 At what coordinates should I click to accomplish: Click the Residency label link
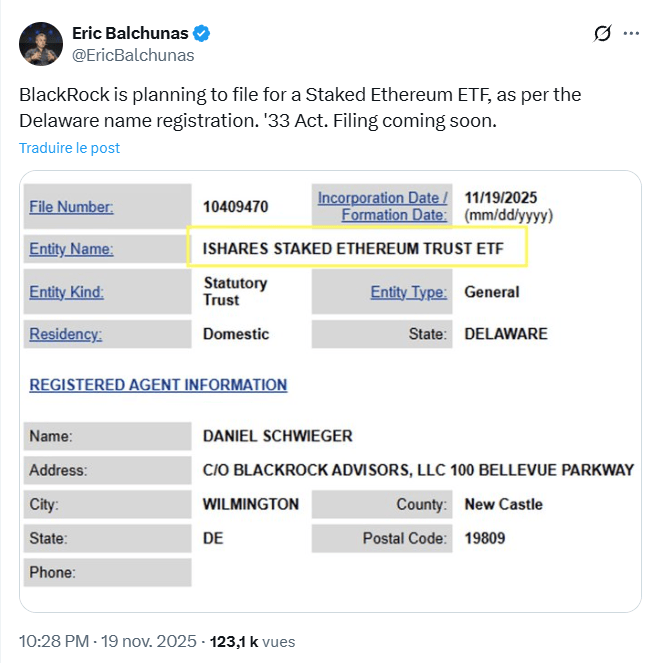pos(65,333)
